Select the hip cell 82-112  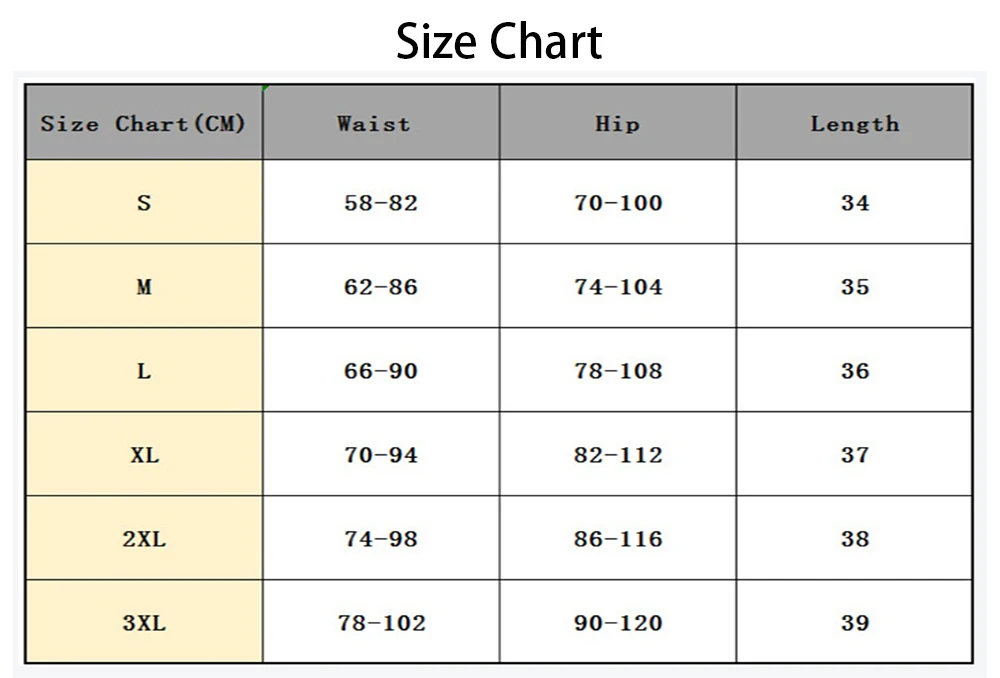(x=617, y=454)
